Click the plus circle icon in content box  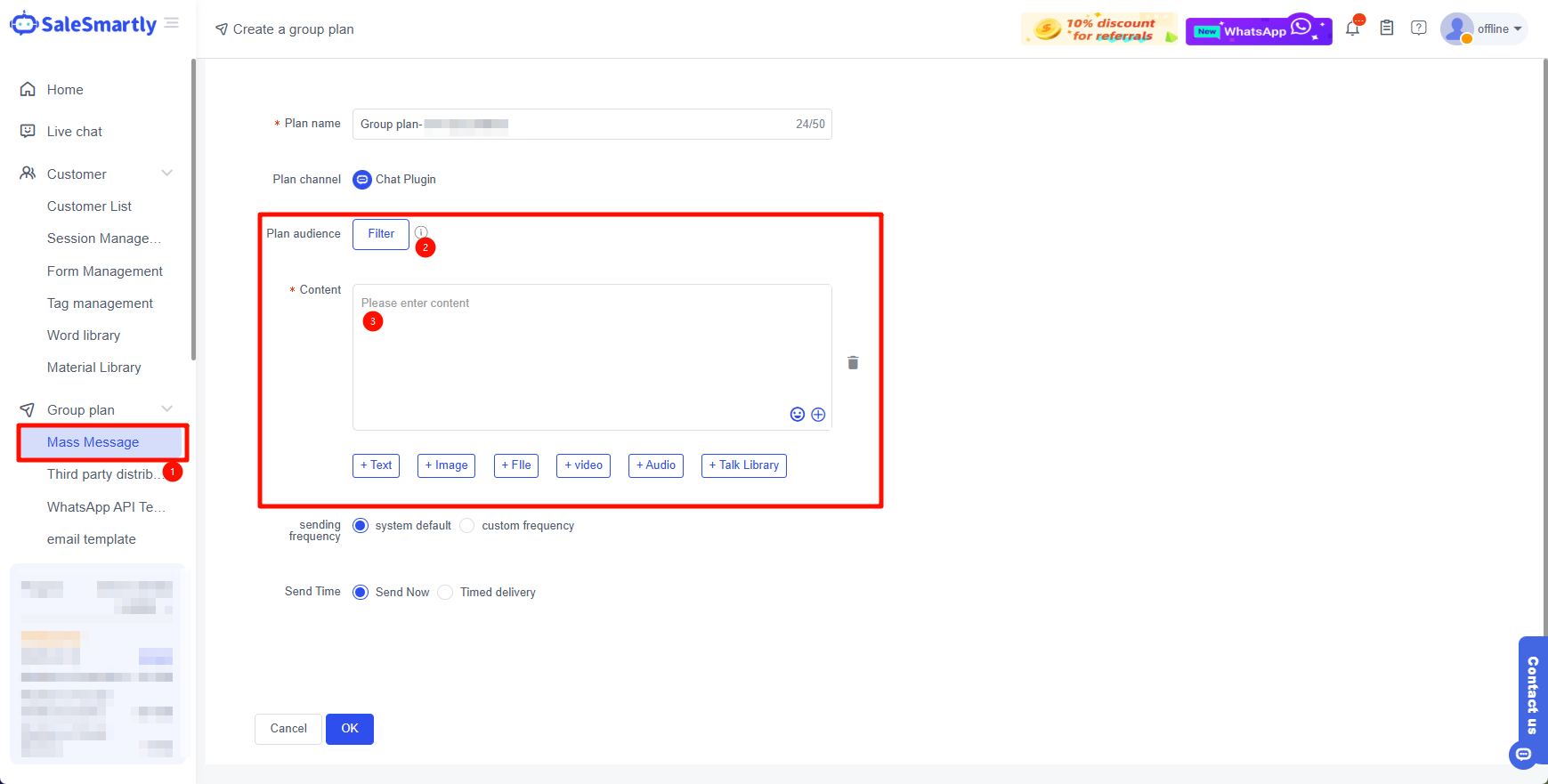(818, 414)
